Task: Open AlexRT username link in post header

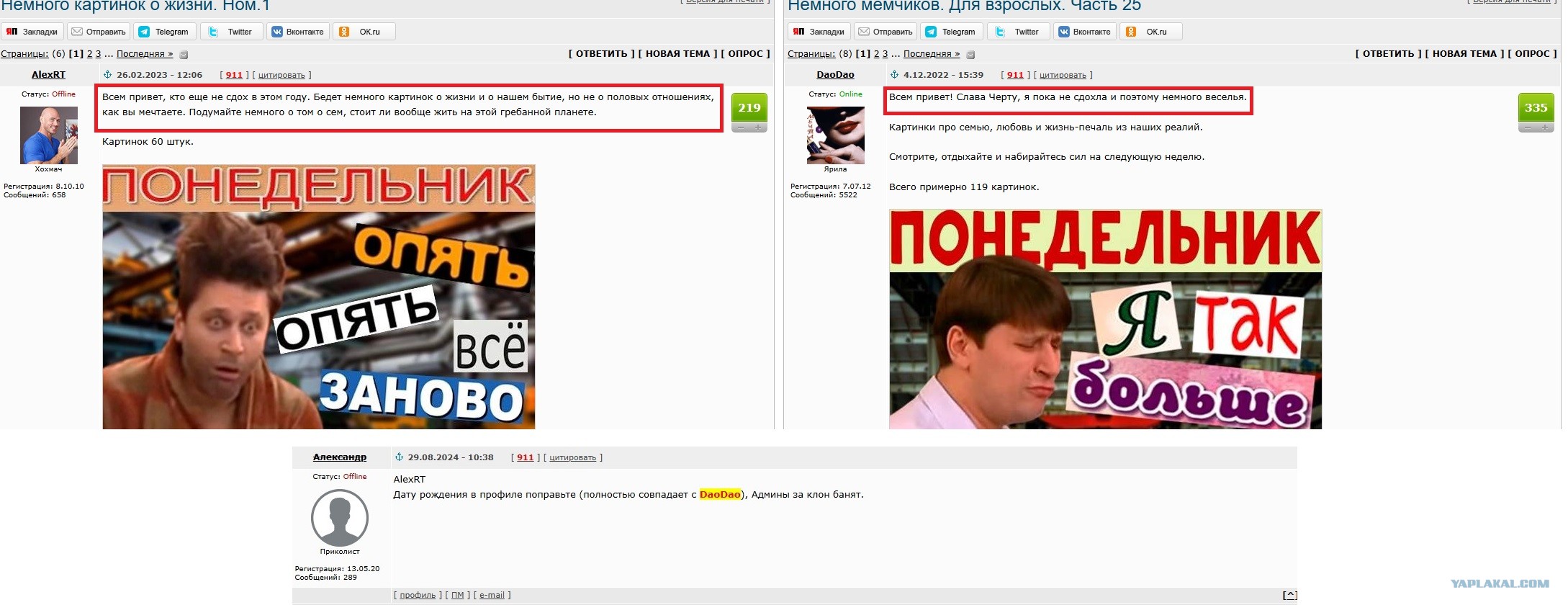Action: pyautogui.click(x=48, y=75)
